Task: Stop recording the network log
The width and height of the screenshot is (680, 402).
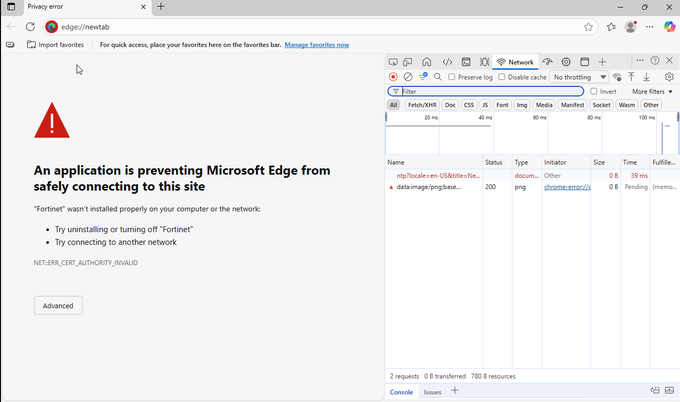Action: click(393, 77)
